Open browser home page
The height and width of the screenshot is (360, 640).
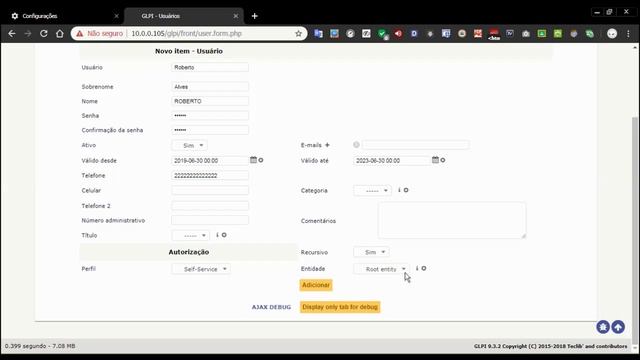[x=60, y=33]
